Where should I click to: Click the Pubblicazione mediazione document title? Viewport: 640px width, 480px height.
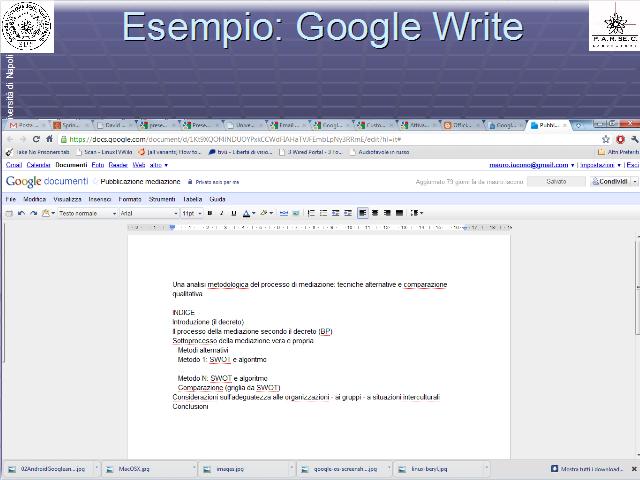[x=140, y=182]
